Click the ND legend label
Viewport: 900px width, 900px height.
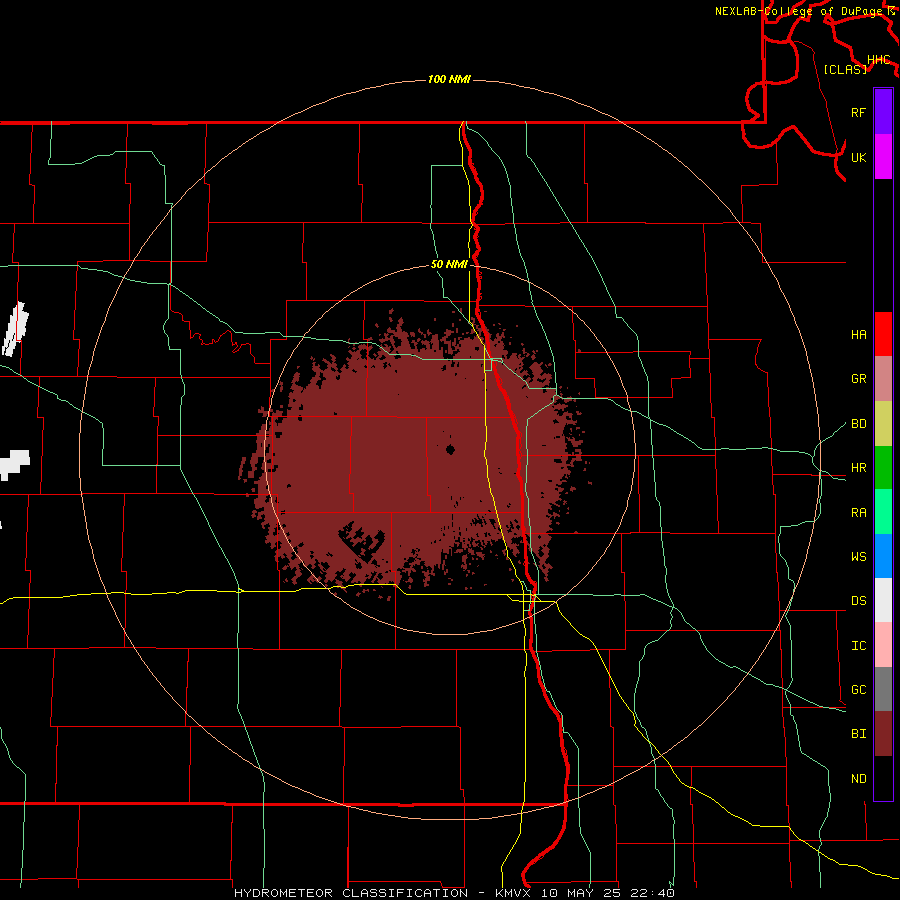859,779
